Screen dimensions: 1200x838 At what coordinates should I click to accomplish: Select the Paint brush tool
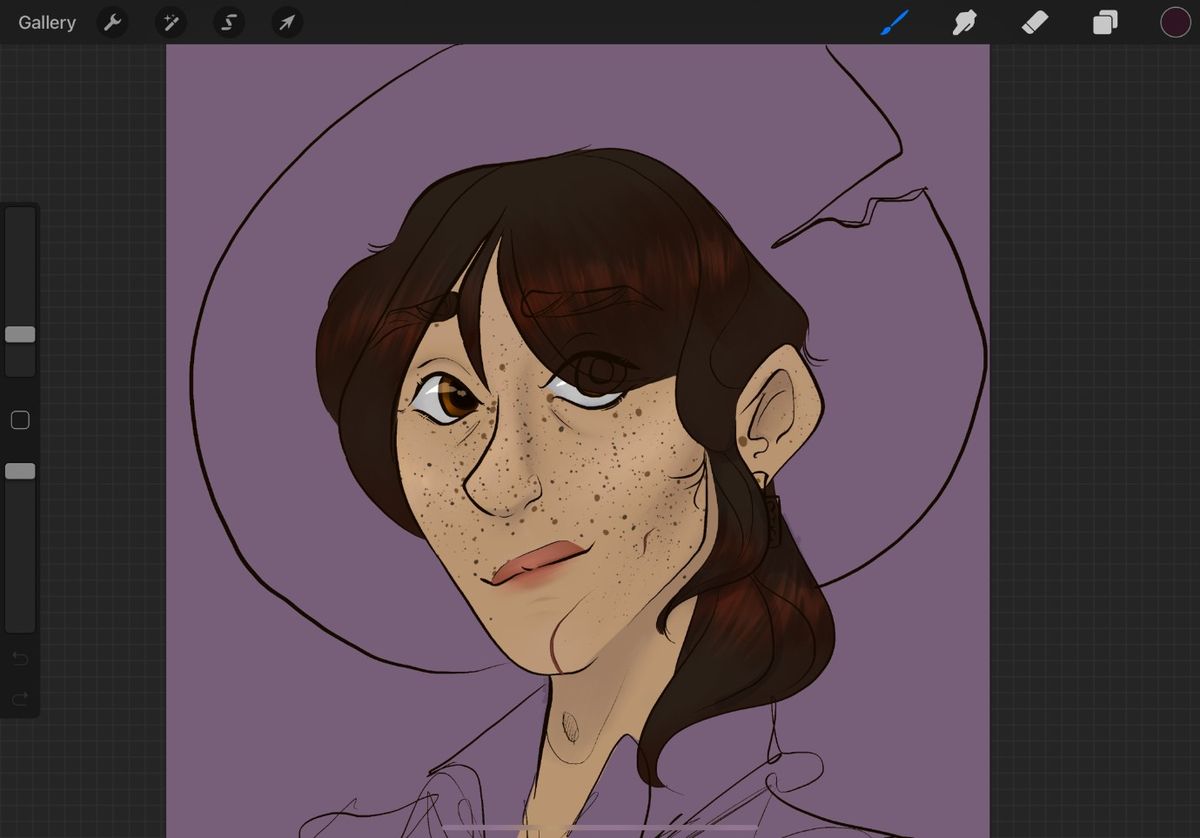pos(894,22)
